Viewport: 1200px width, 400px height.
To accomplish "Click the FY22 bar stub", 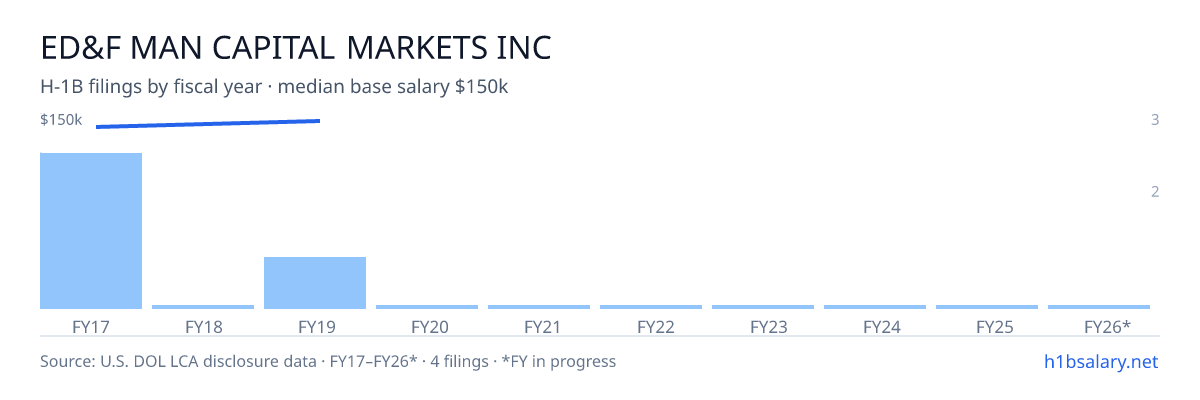I will pos(651,307).
